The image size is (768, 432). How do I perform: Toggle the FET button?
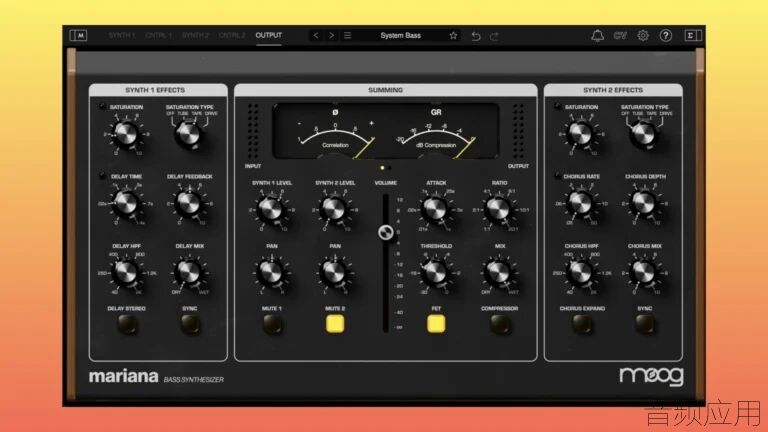[x=436, y=324]
